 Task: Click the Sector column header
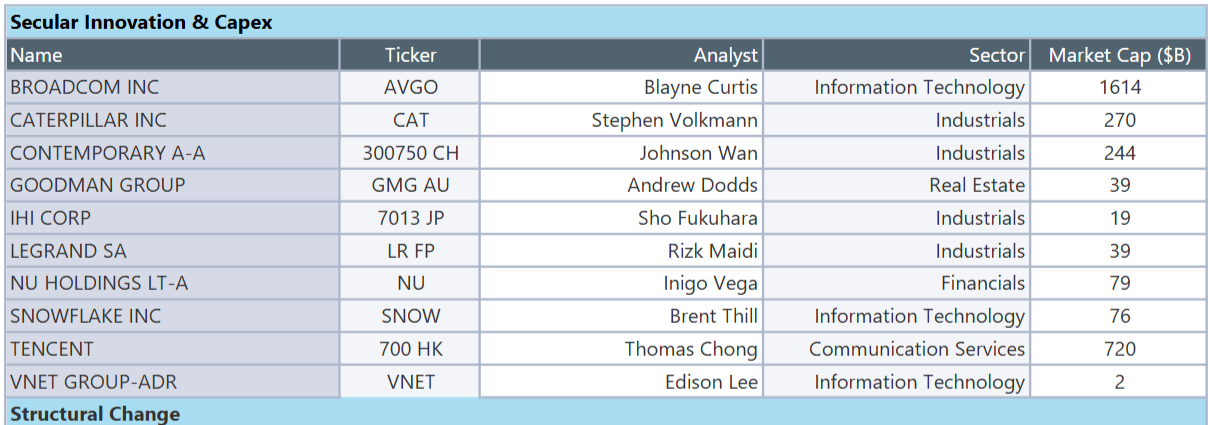point(996,55)
